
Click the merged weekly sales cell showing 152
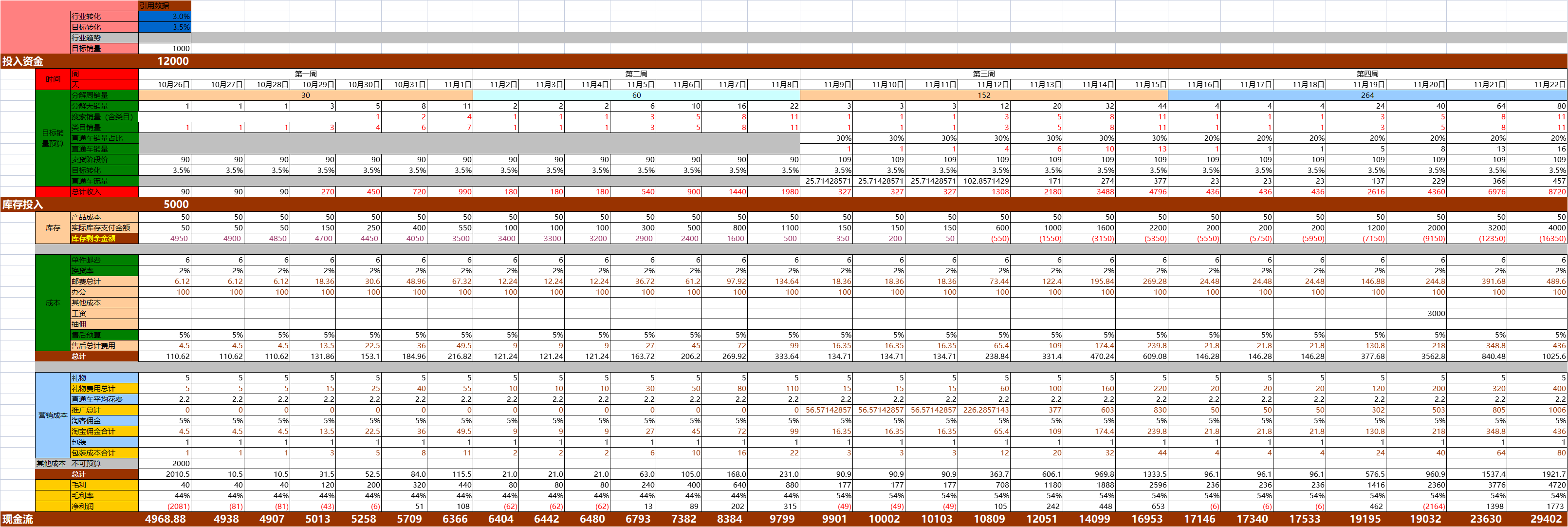click(x=984, y=95)
